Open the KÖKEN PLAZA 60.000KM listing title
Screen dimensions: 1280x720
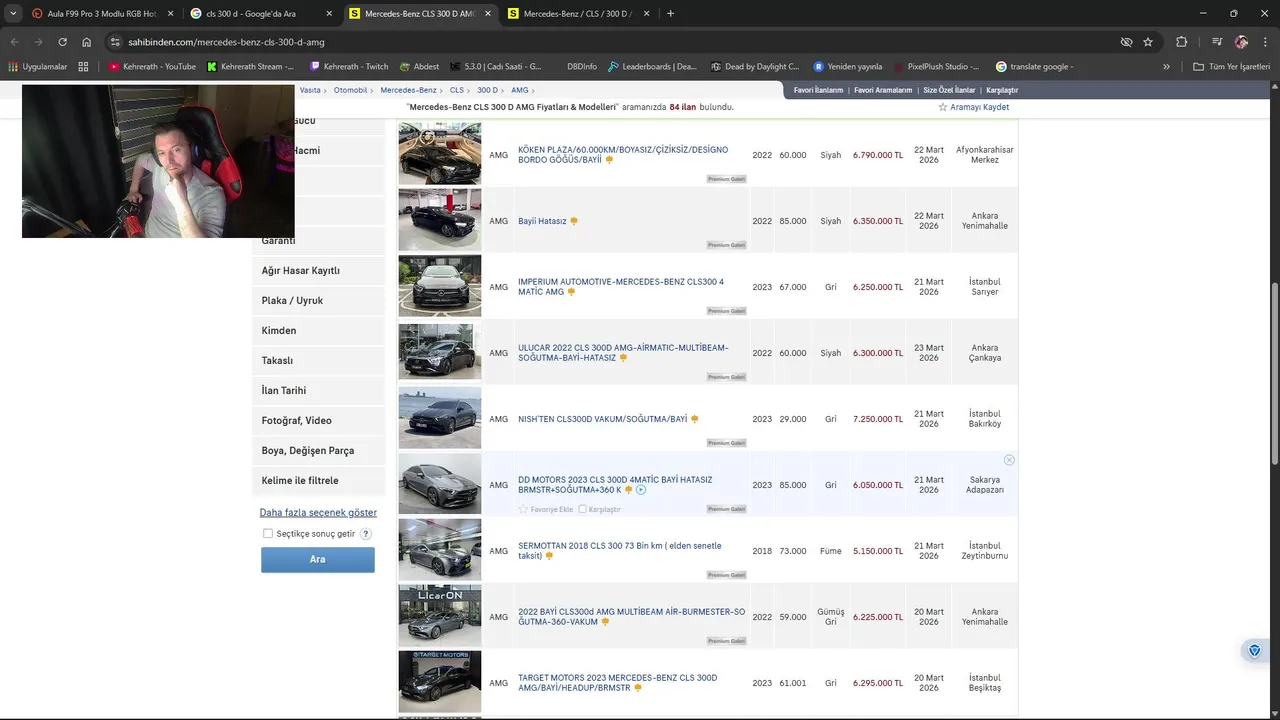click(623, 155)
